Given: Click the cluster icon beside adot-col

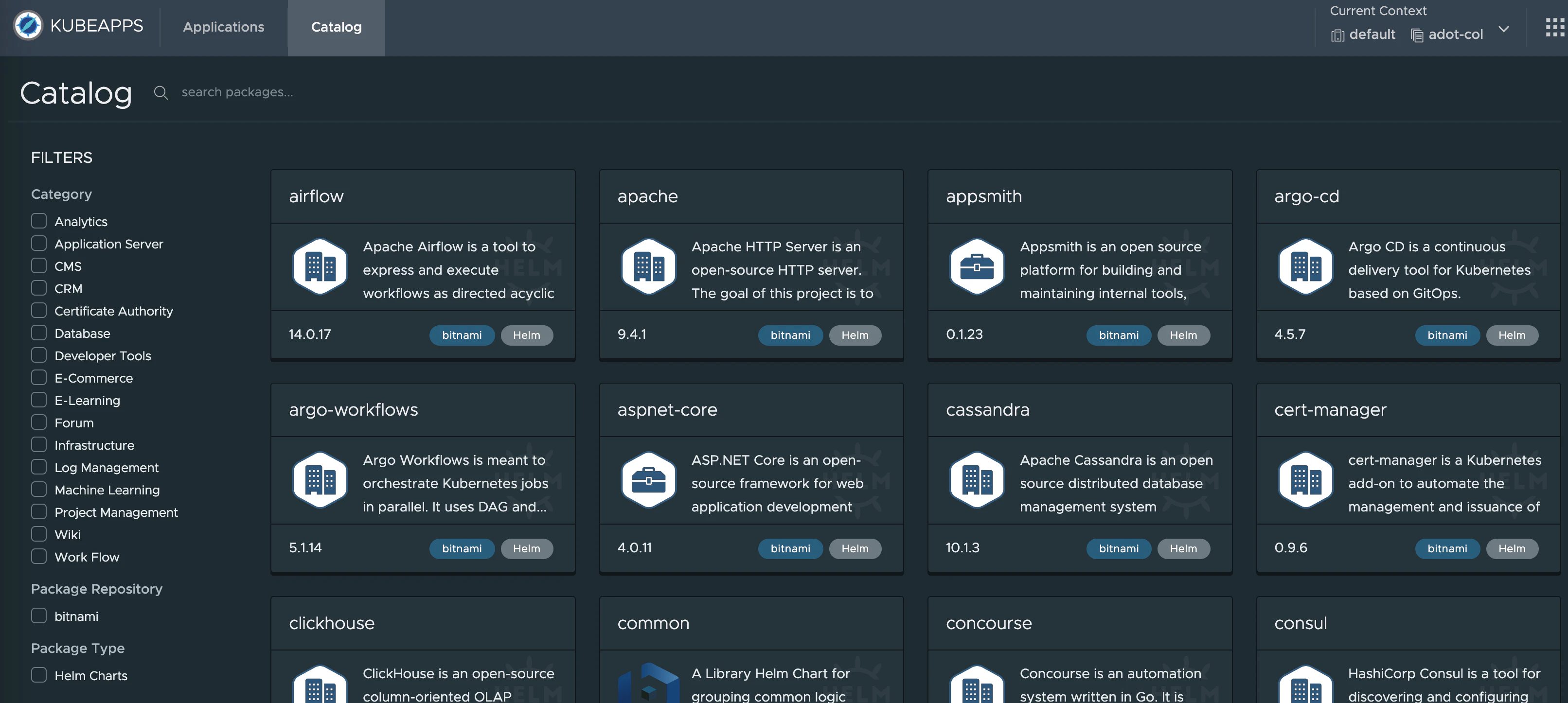Looking at the screenshot, I should (1417, 35).
